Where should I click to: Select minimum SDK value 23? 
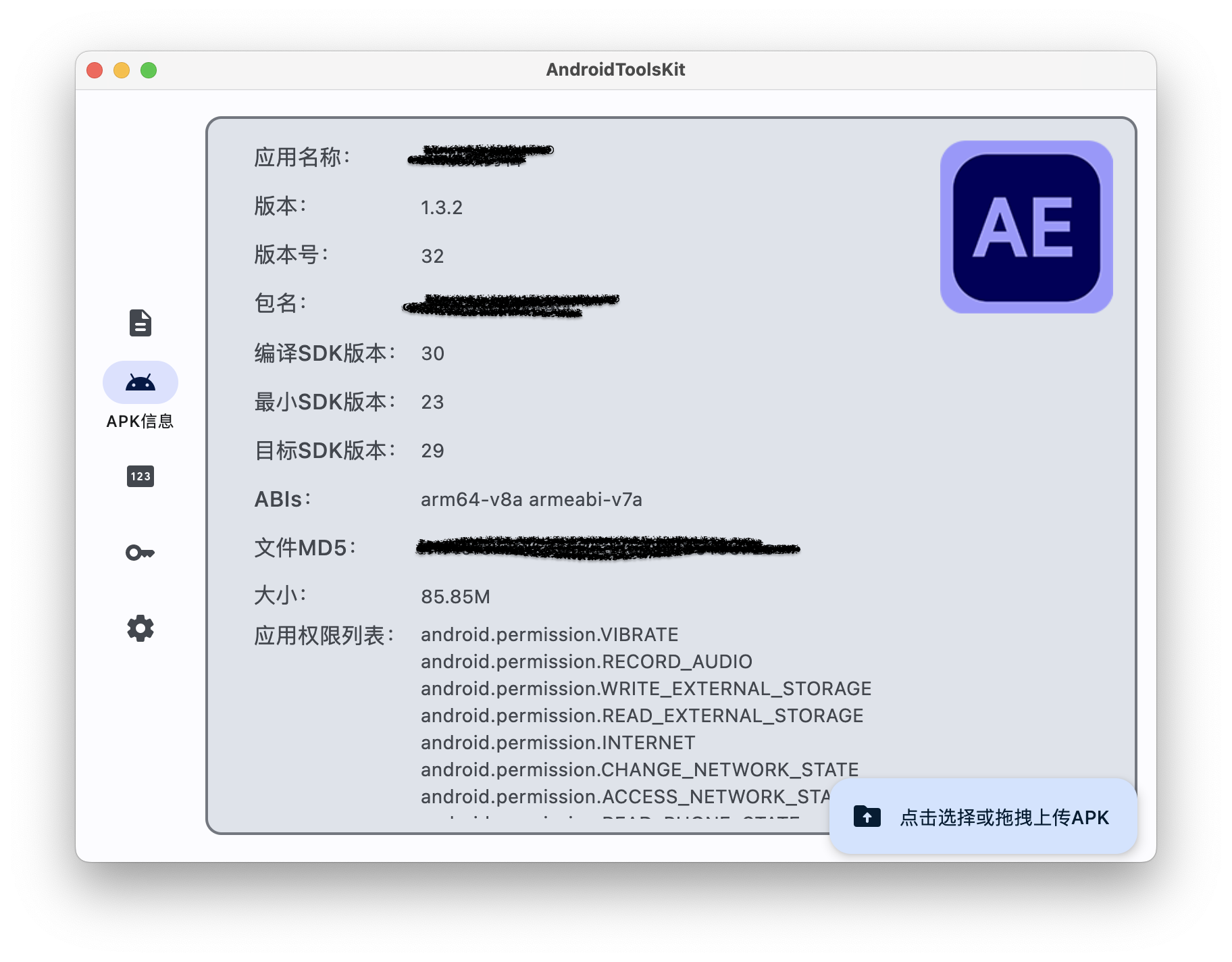click(432, 402)
